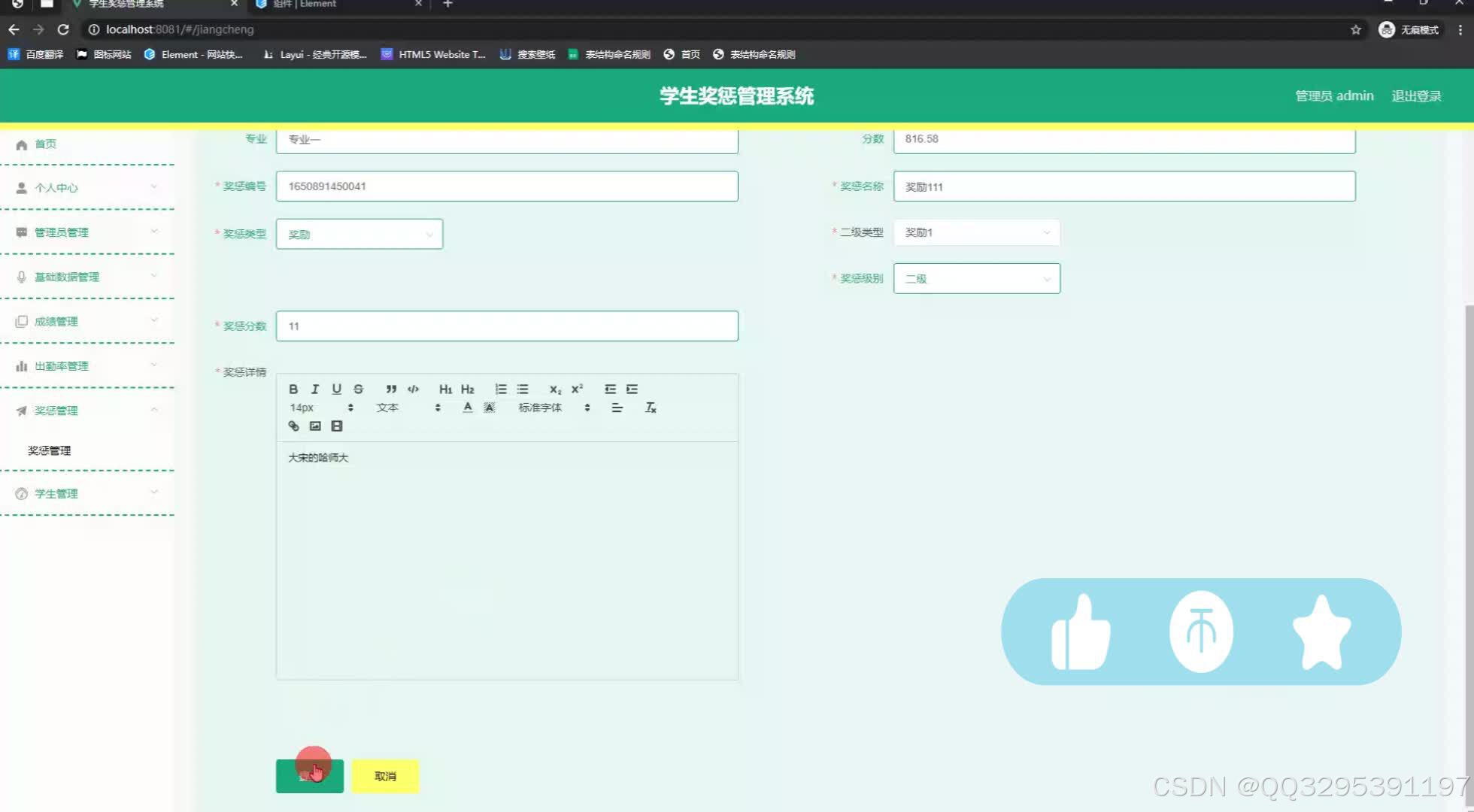Collapse the 奖惩管理 sidebar menu
The width and height of the screenshot is (1474, 812).
87,410
